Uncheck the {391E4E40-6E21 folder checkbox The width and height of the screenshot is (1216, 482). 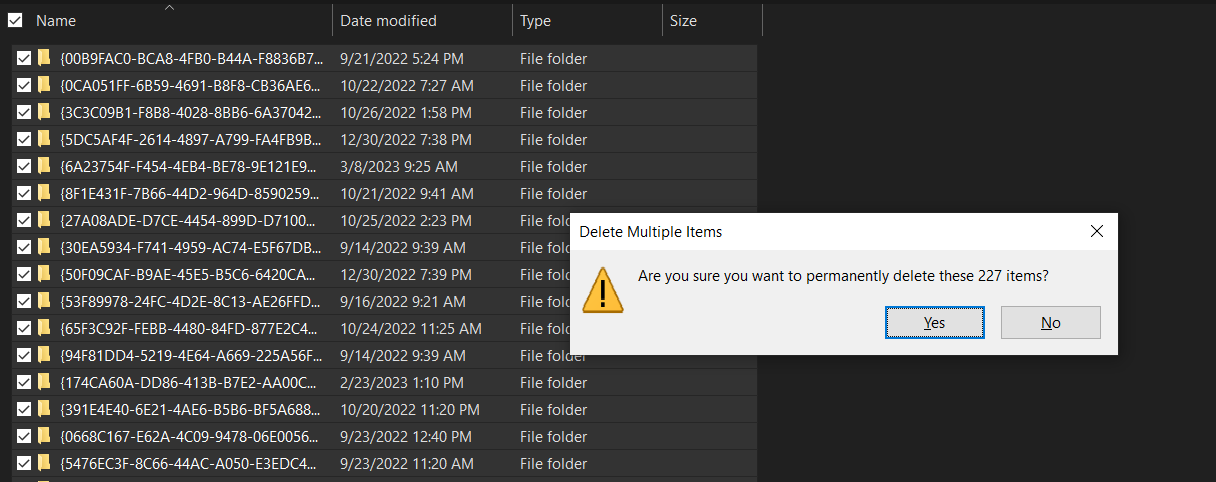pyautogui.click(x=24, y=410)
